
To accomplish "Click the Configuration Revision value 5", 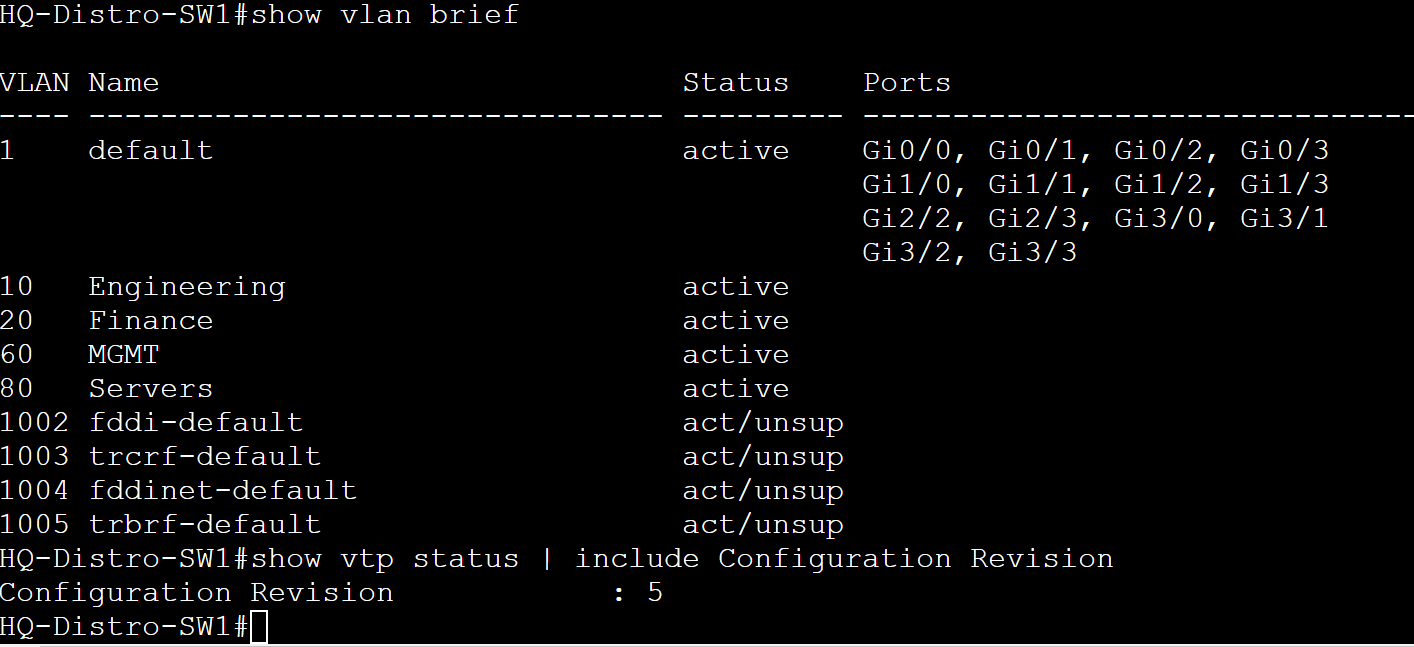I will (655, 593).
